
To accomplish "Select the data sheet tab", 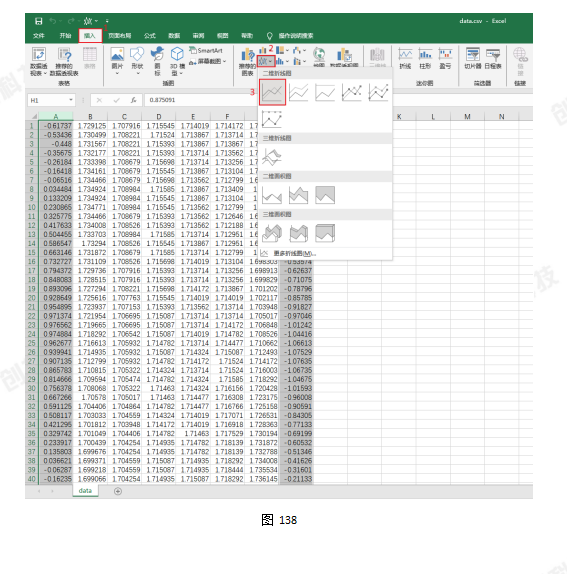I will 85,491.
